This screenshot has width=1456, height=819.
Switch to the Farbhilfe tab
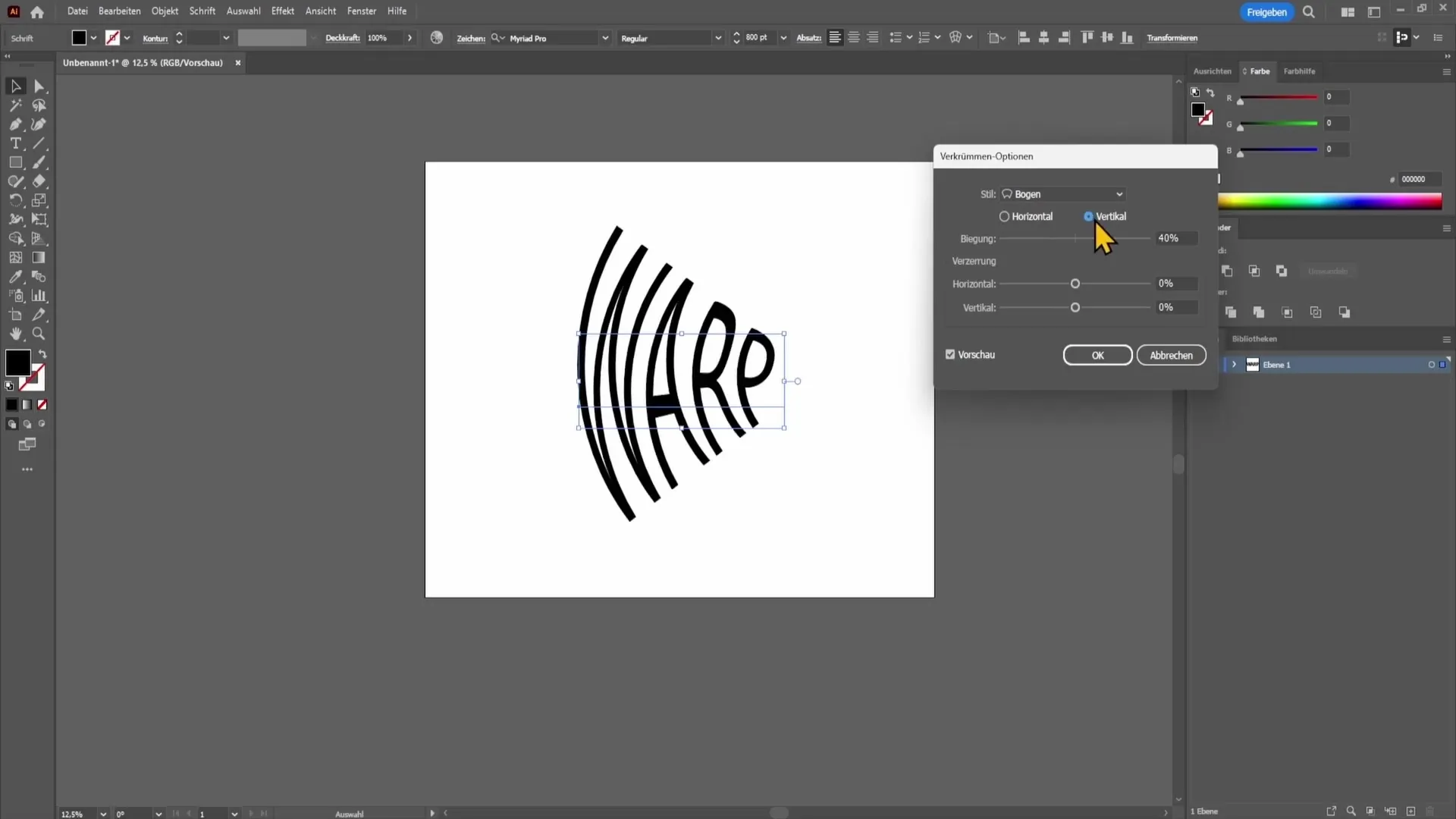pyautogui.click(x=1299, y=71)
